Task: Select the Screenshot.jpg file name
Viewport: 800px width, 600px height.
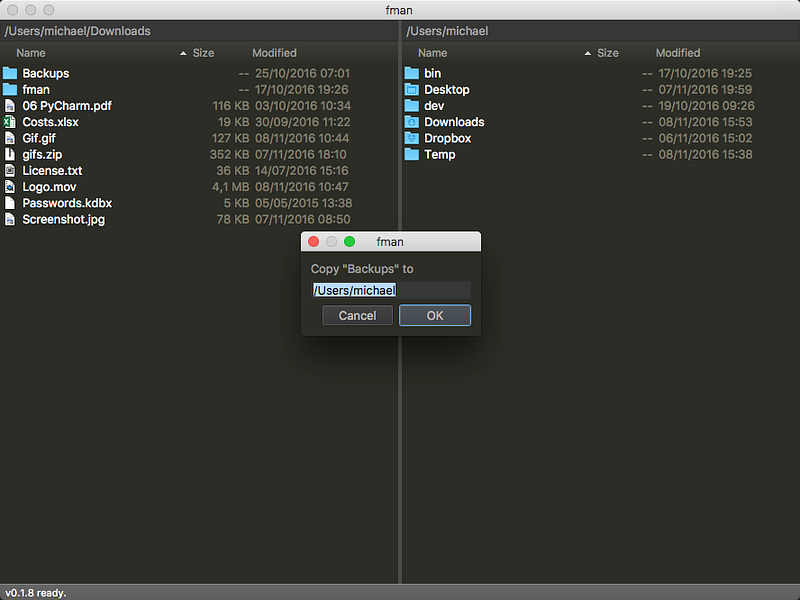Action: [64, 219]
